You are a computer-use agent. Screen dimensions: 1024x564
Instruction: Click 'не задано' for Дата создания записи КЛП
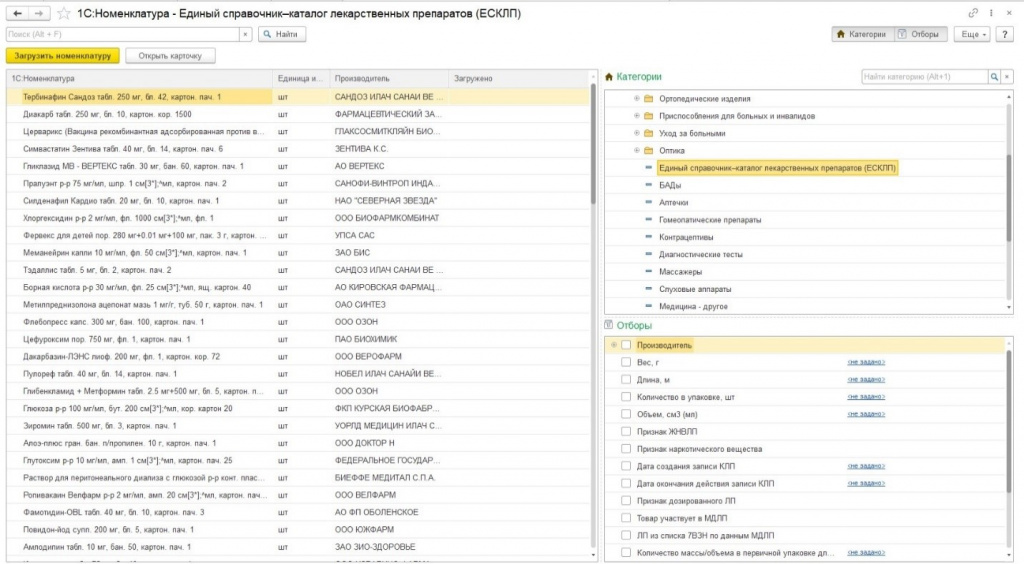pos(866,466)
